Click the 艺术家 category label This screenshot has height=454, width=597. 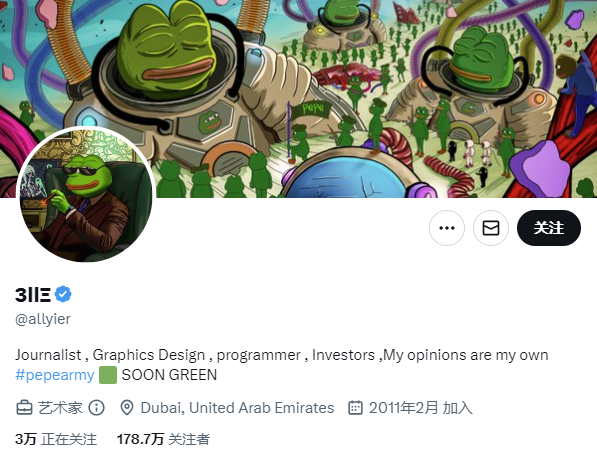(x=60, y=408)
